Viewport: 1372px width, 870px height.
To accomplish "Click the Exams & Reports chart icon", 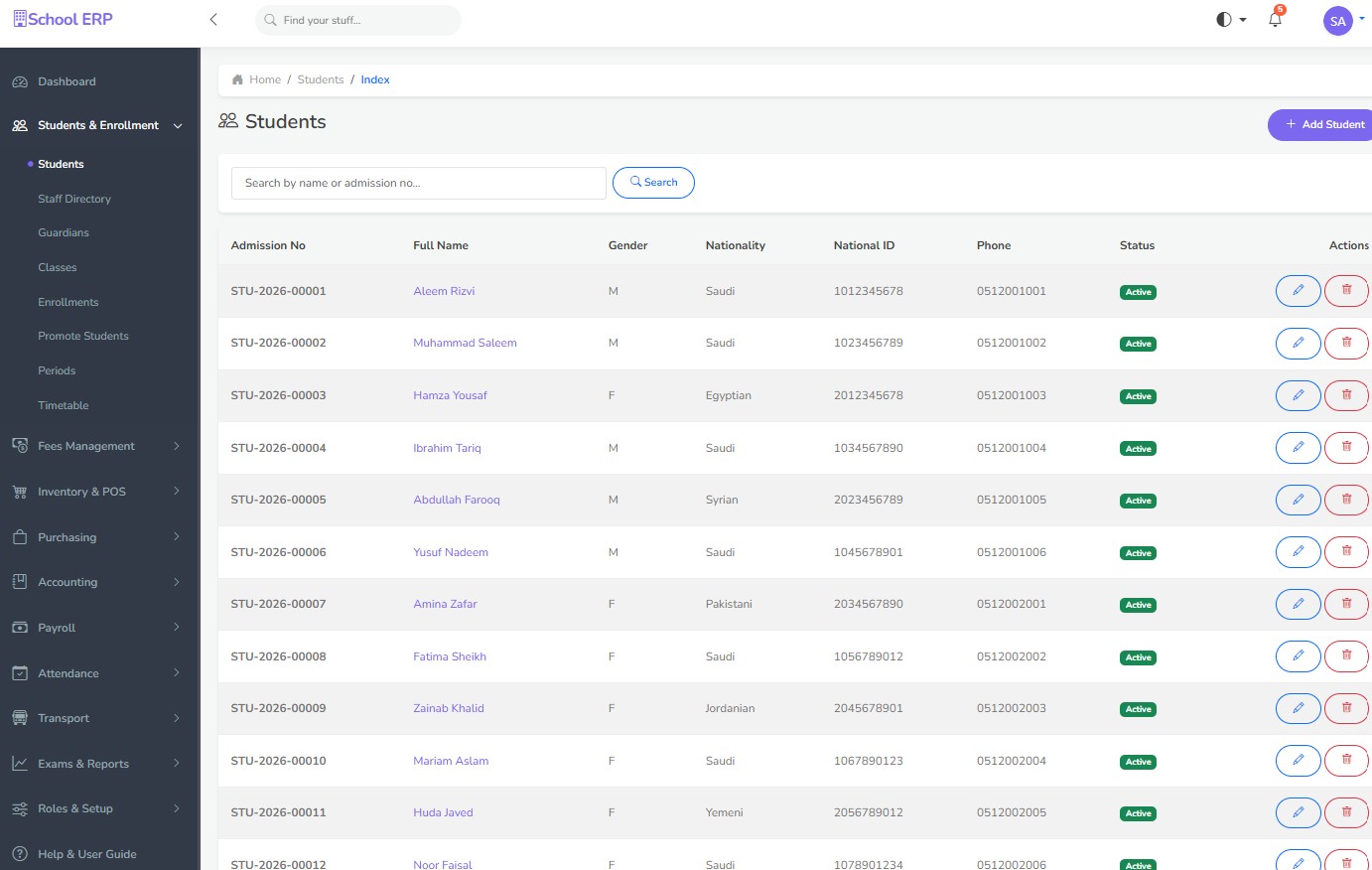I will 20,764.
